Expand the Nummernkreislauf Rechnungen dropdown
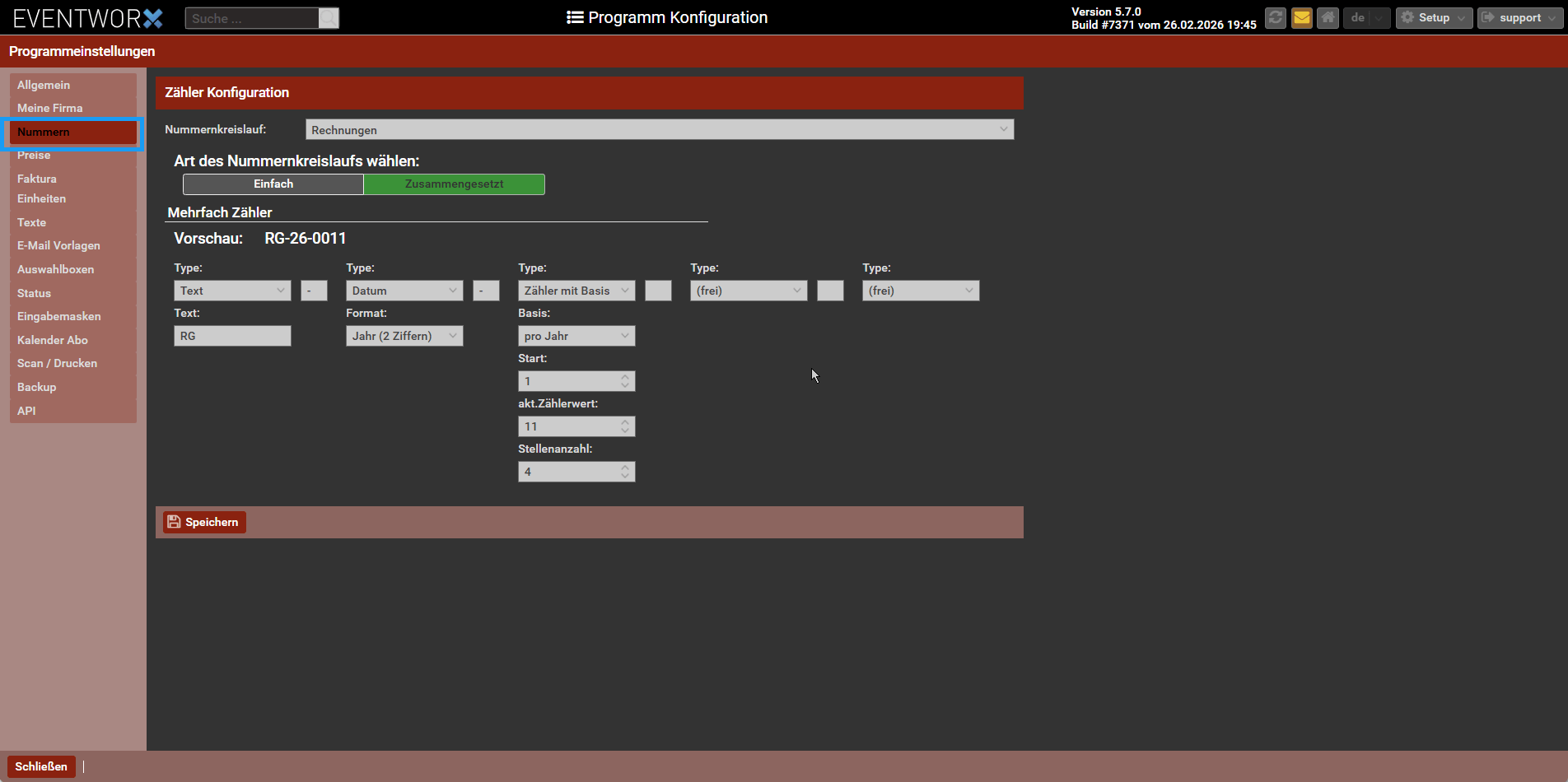 659,130
